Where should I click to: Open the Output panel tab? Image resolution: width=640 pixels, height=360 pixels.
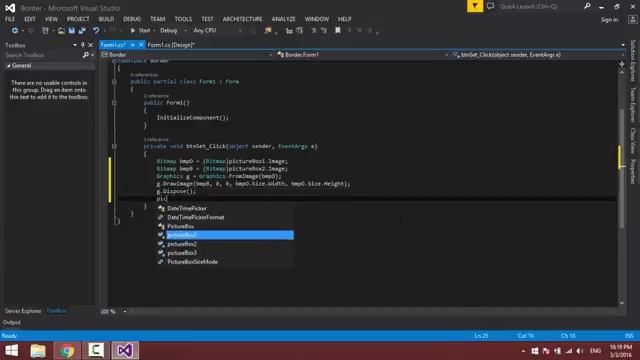click(11, 322)
